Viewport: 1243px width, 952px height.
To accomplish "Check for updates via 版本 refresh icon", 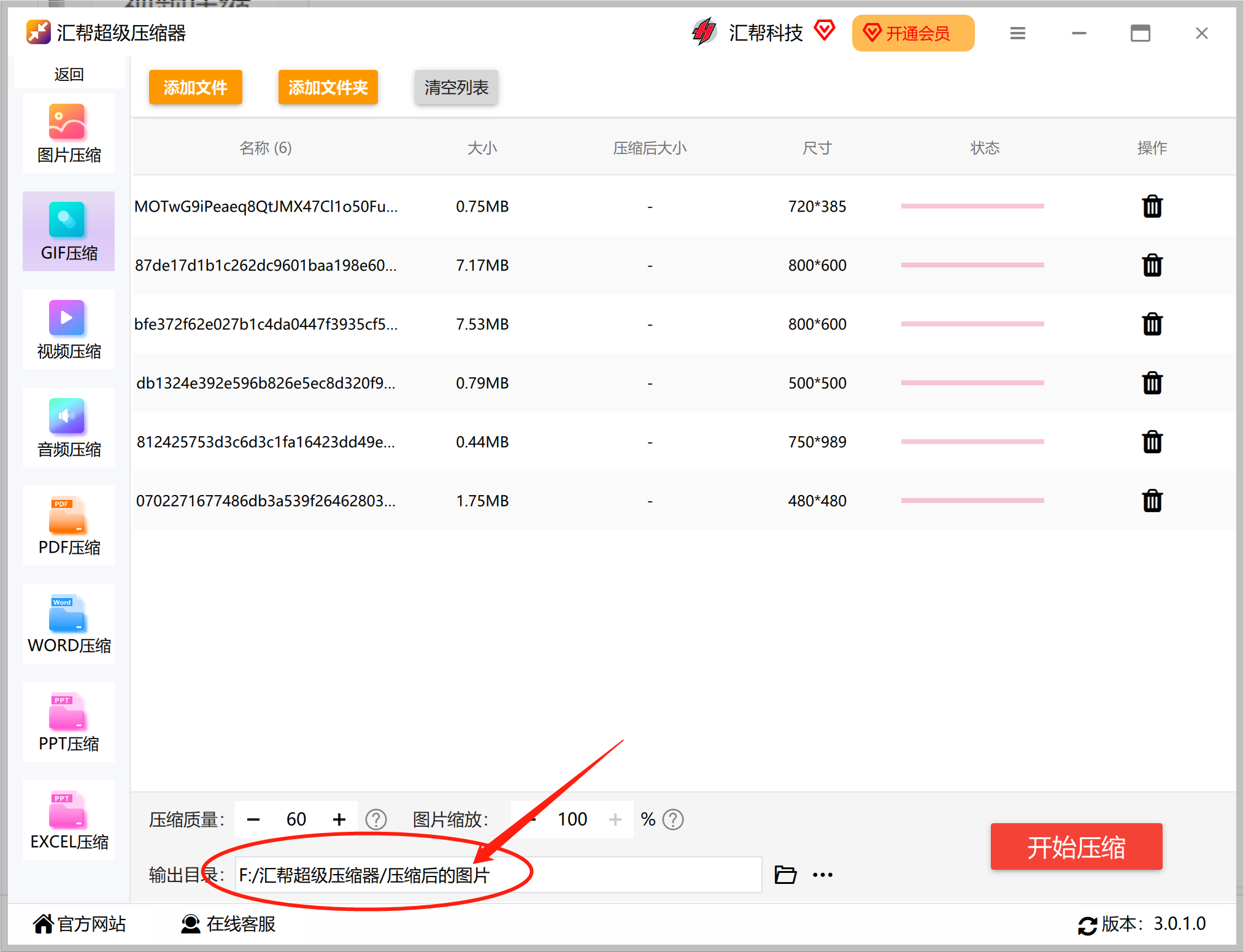I will pyautogui.click(x=1087, y=925).
